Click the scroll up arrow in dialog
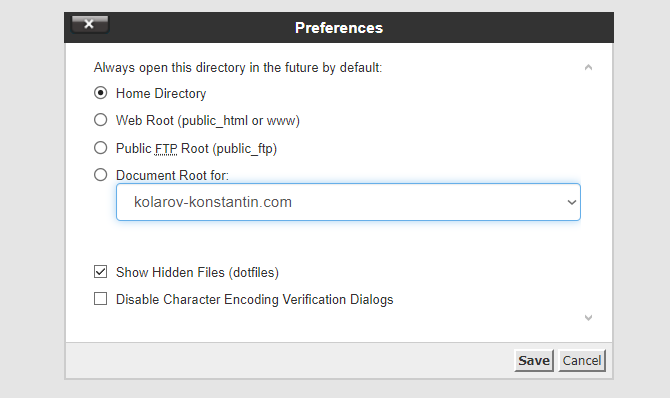This screenshot has width=670, height=398. point(588,67)
